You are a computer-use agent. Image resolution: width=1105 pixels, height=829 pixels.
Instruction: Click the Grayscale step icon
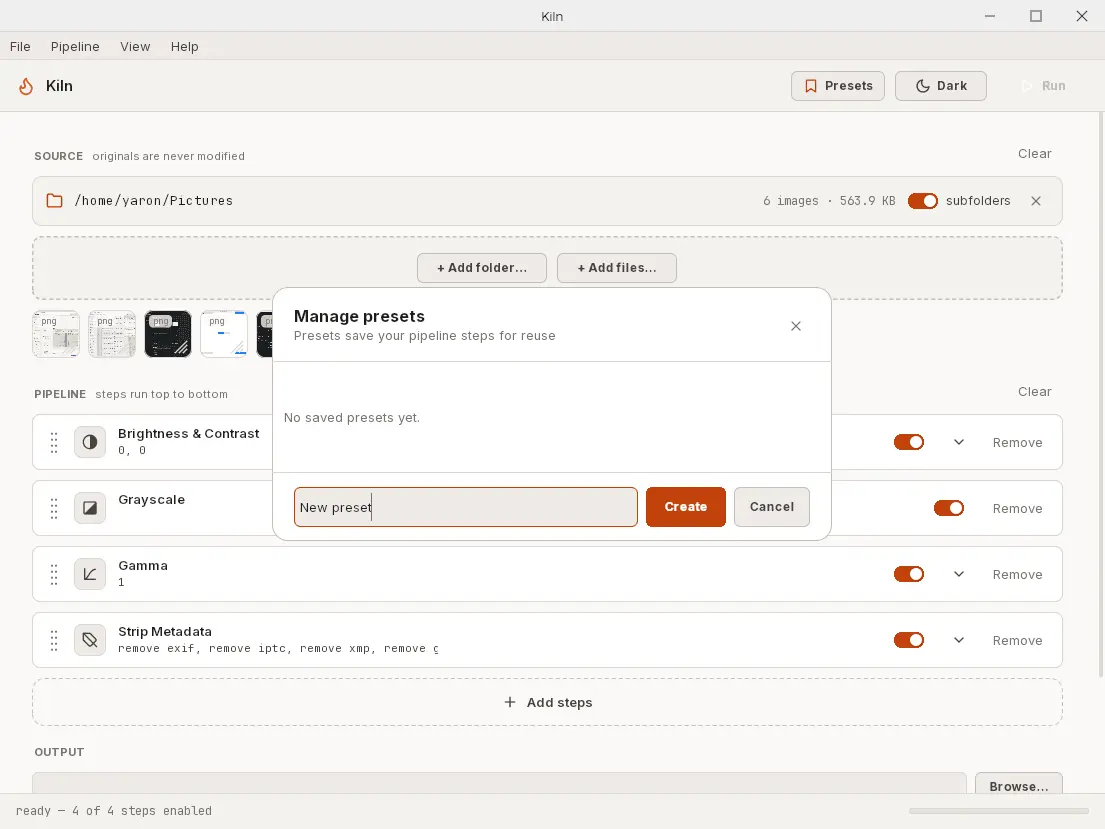pos(89,508)
